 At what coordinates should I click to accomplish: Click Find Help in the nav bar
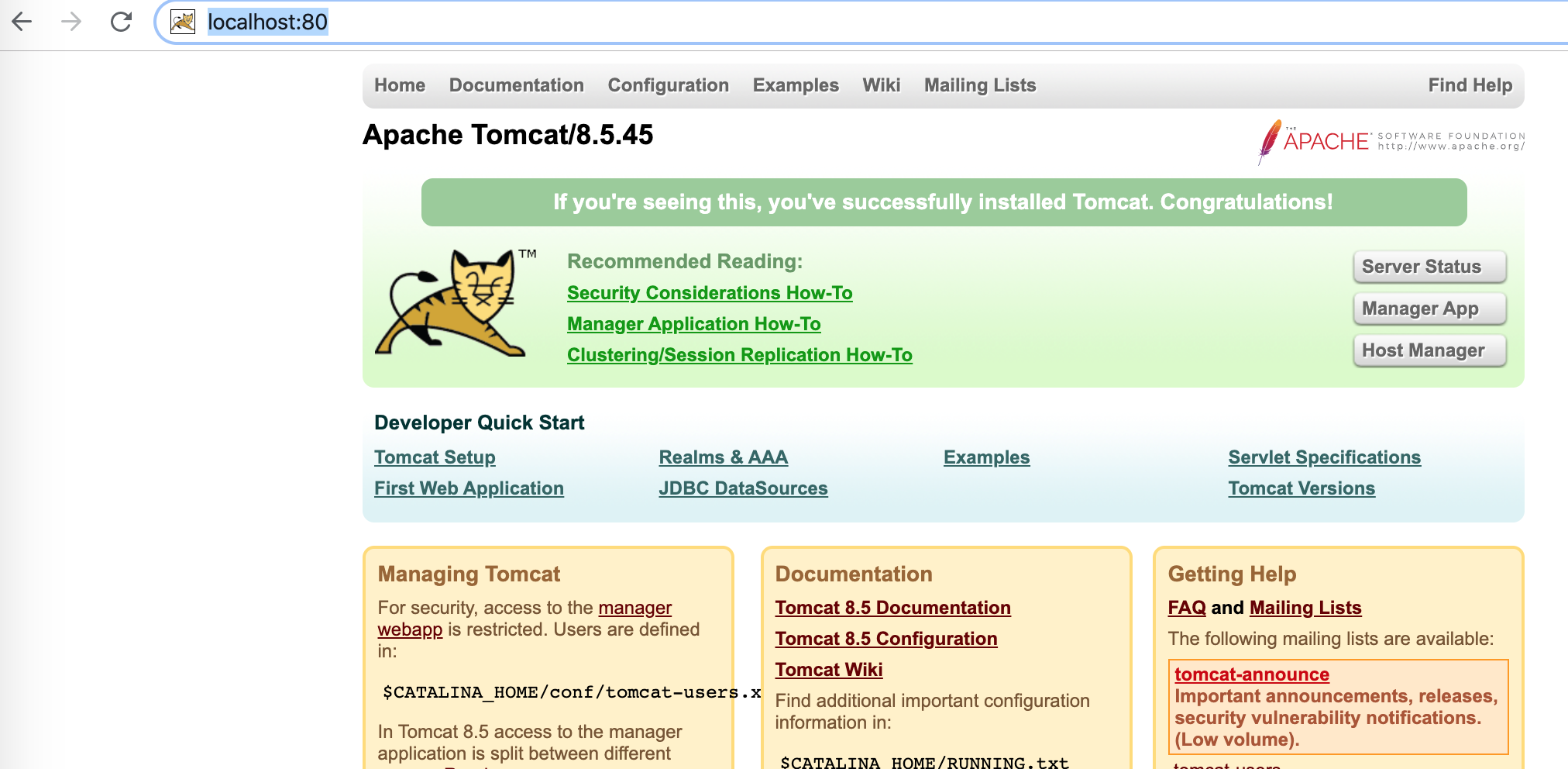tap(1470, 85)
